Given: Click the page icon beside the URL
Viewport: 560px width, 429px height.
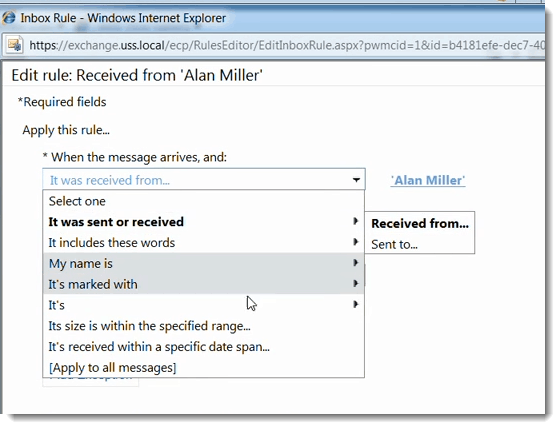Looking at the screenshot, I should coord(15,45).
